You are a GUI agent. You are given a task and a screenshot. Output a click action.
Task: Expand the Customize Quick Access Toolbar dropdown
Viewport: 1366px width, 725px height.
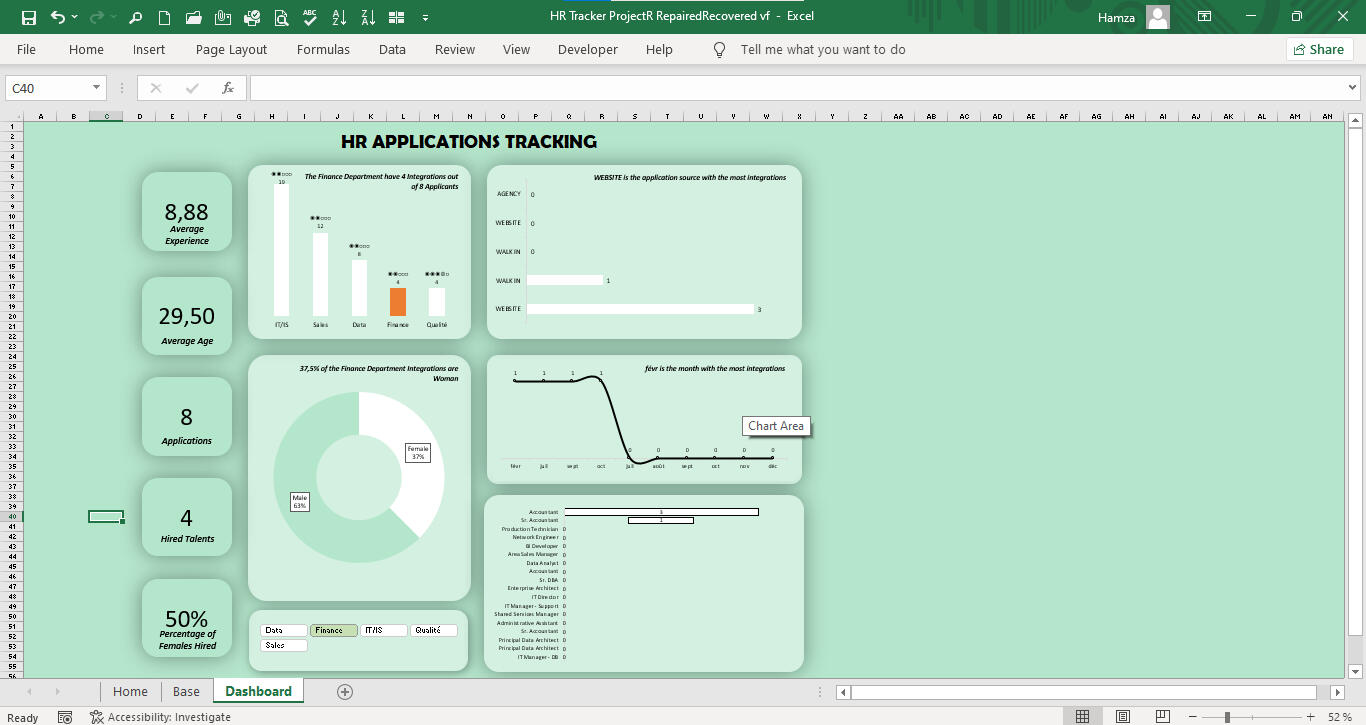point(426,17)
